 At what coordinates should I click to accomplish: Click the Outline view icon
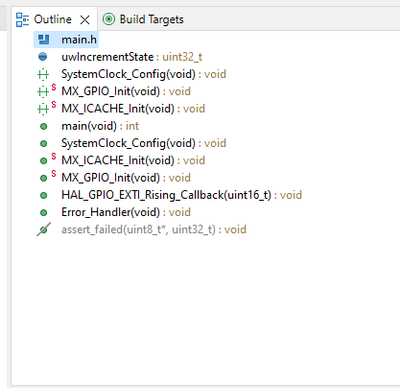[x=23, y=20]
